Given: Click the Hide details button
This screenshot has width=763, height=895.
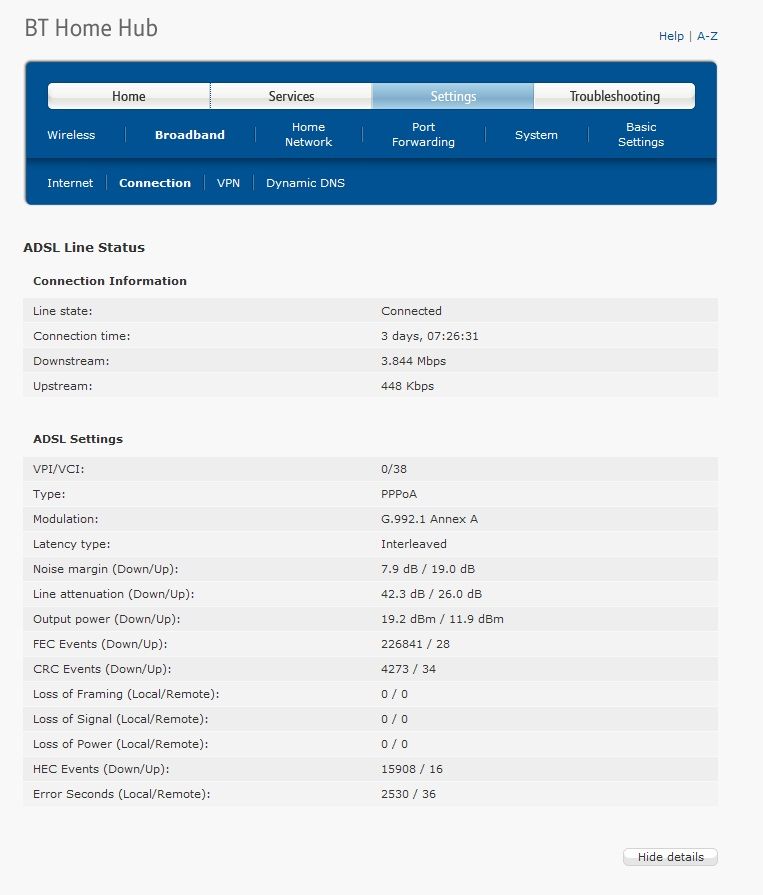Looking at the screenshot, I should click(671, 857).
